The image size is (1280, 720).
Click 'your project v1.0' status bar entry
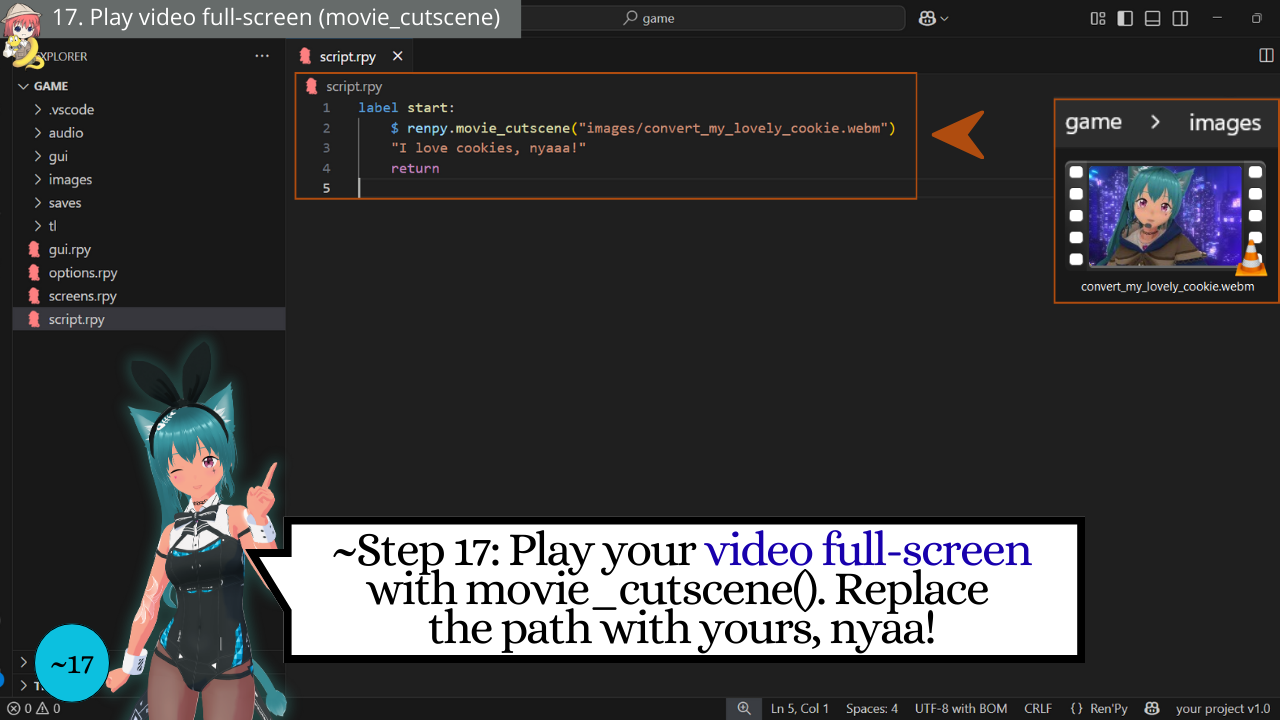point(1223,709)
